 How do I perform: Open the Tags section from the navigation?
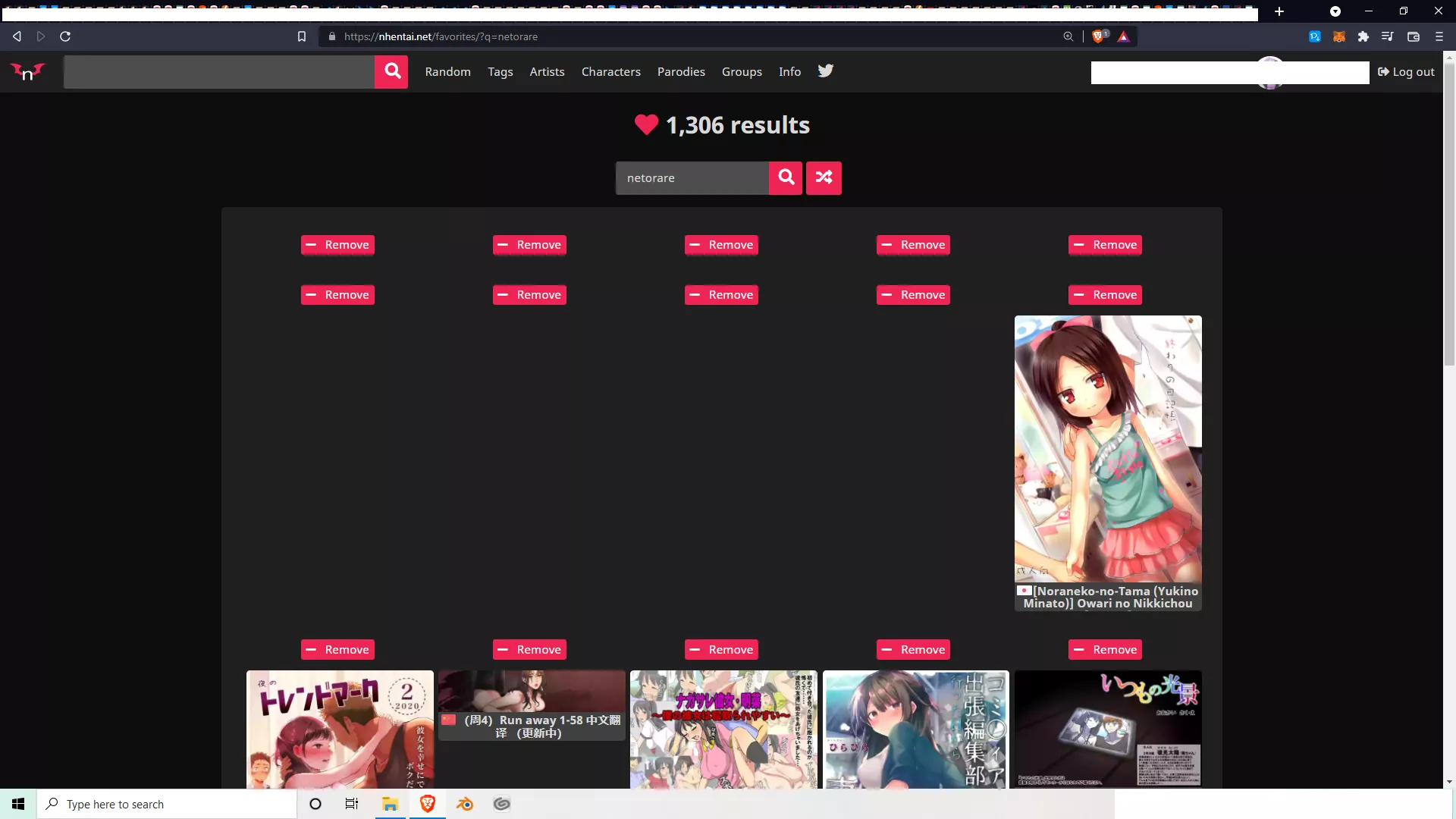point(500,71)
